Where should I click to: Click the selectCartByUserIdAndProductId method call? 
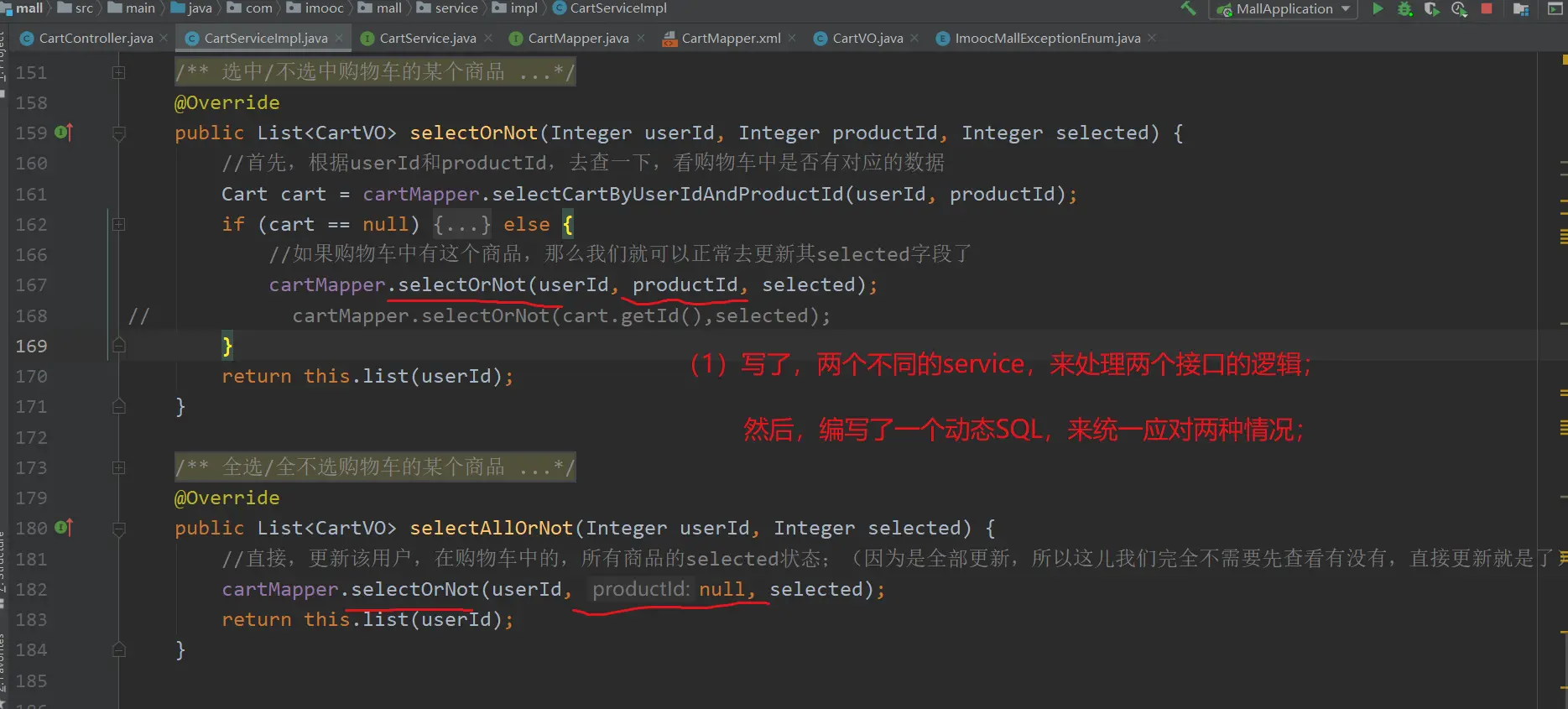(668, 194)
